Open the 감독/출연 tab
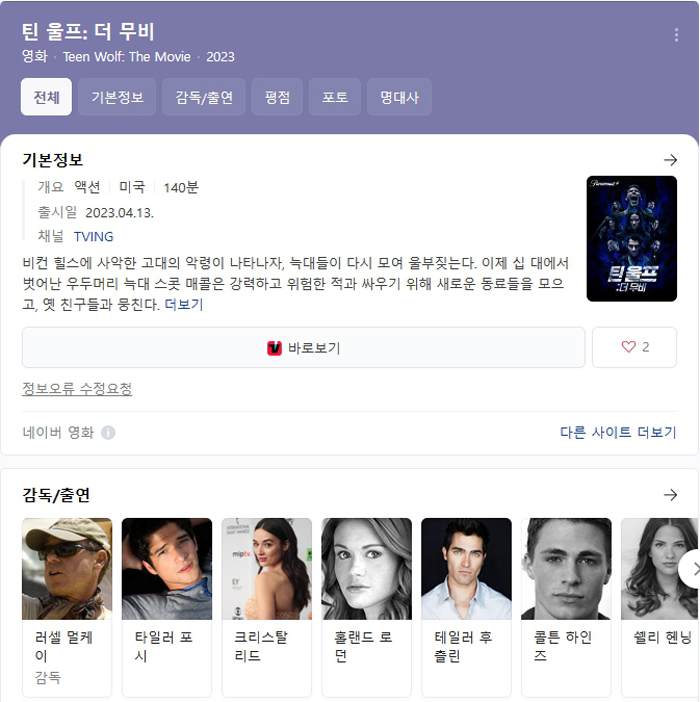Image resolution: width=700 pixels, height=702 pixels. point(204,97)
